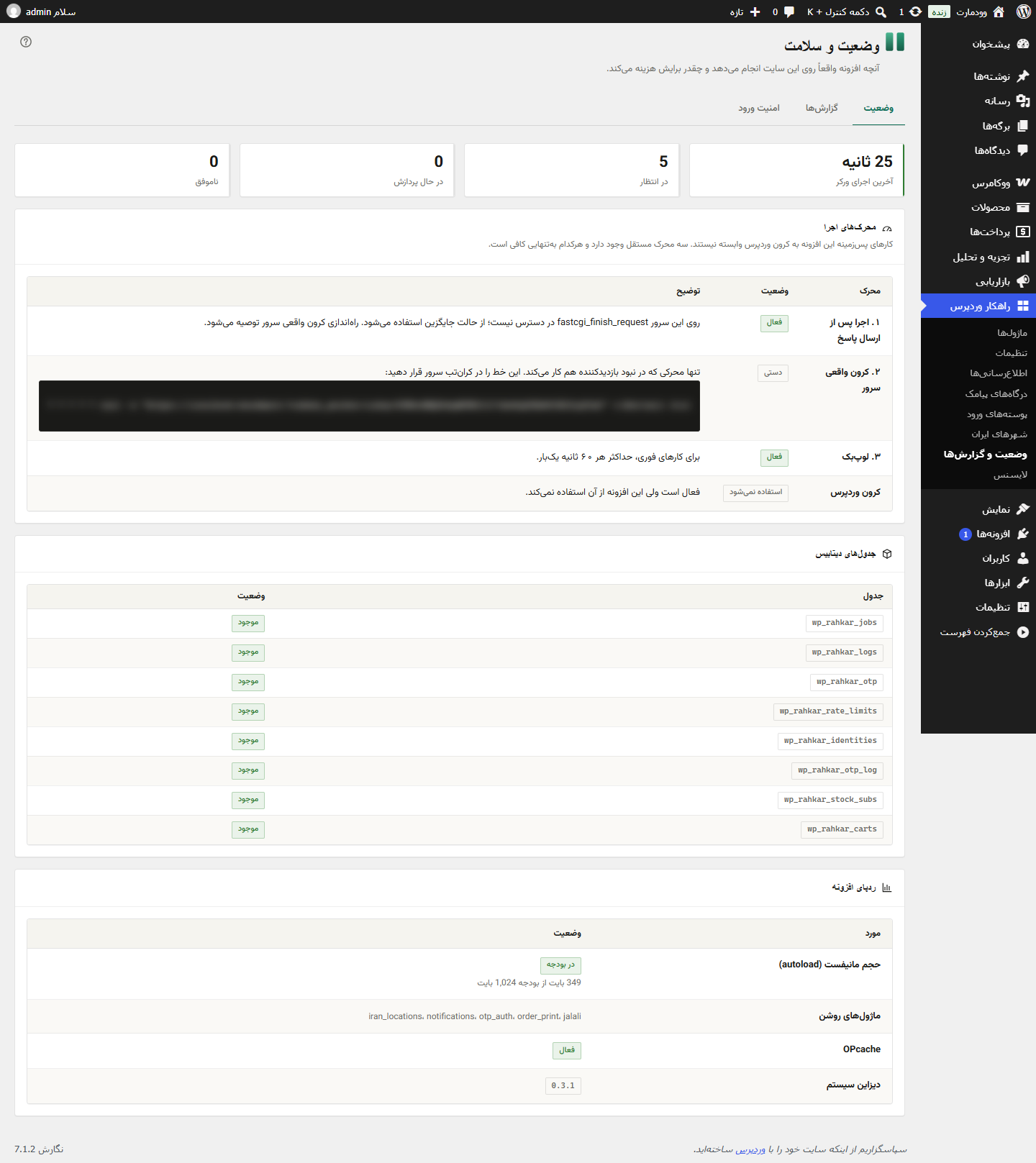Screen dimensions: 1036x1163
Task: Open ماژول‌ها submenu item
Action: point(1012,333)
